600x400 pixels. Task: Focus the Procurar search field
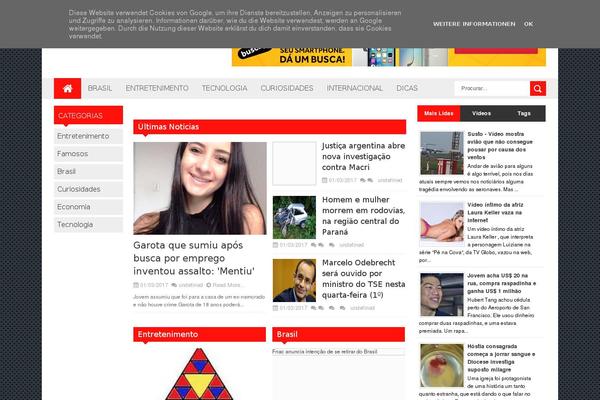[492, 88]
